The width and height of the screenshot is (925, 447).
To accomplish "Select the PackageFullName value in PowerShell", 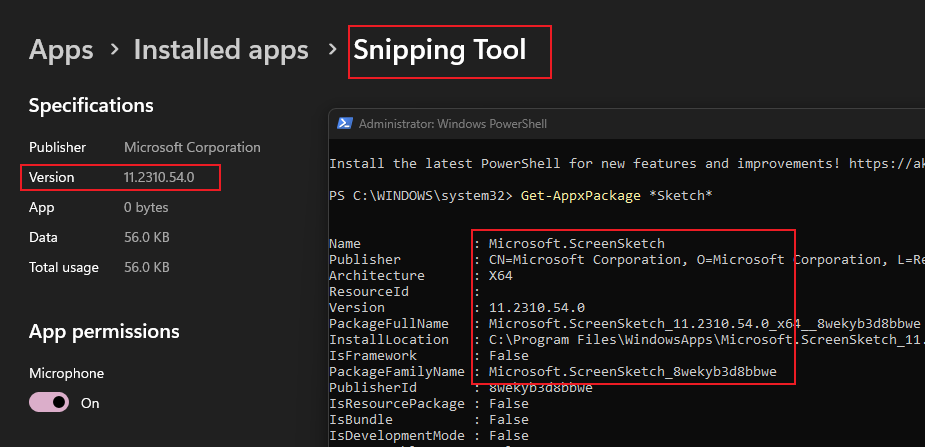I will tap(704, 323).
